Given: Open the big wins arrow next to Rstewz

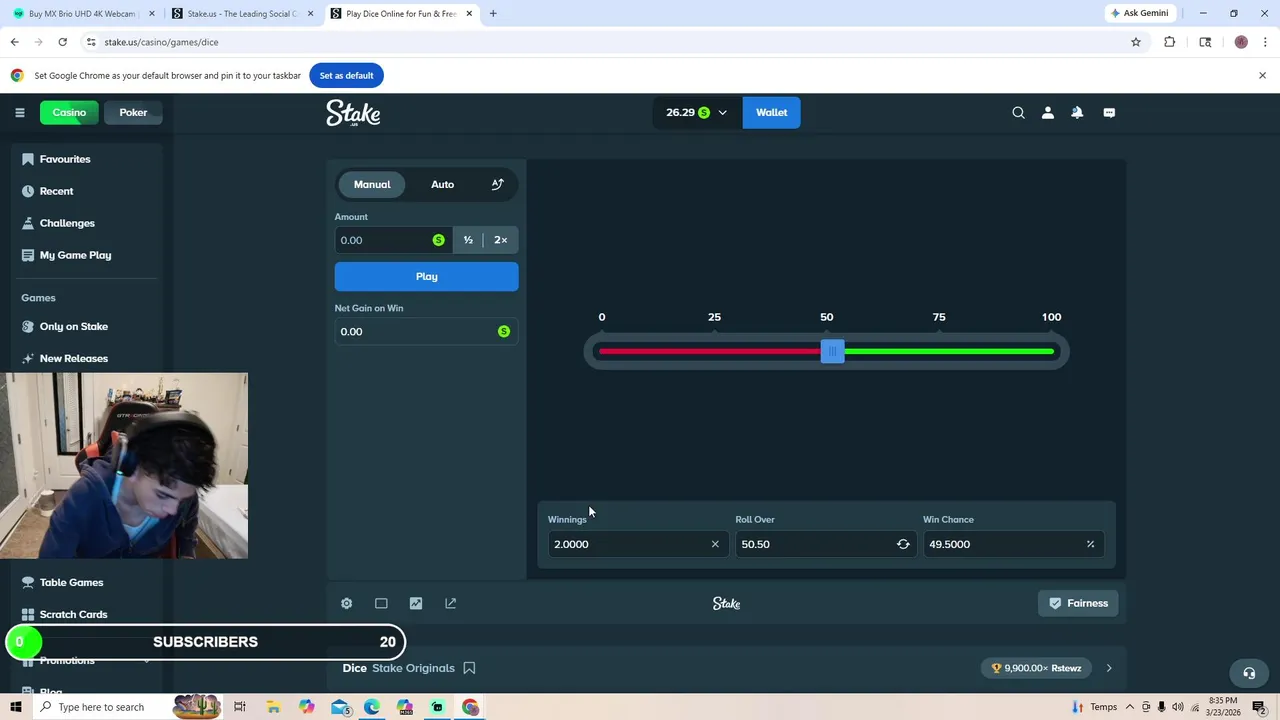Looking at the screenshot, I should [1109, 668].
